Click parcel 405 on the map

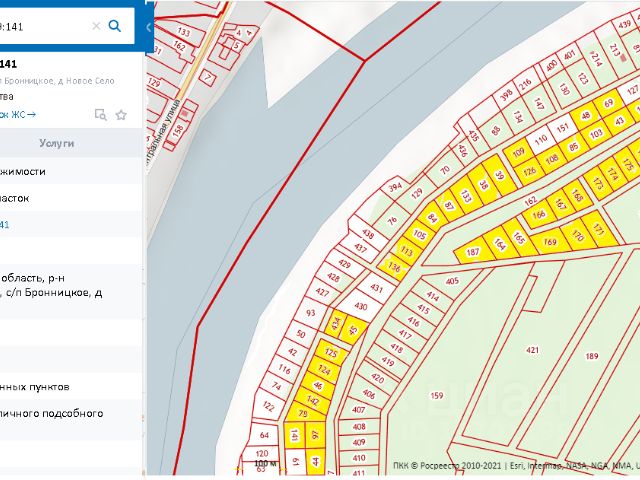[452, 281]
